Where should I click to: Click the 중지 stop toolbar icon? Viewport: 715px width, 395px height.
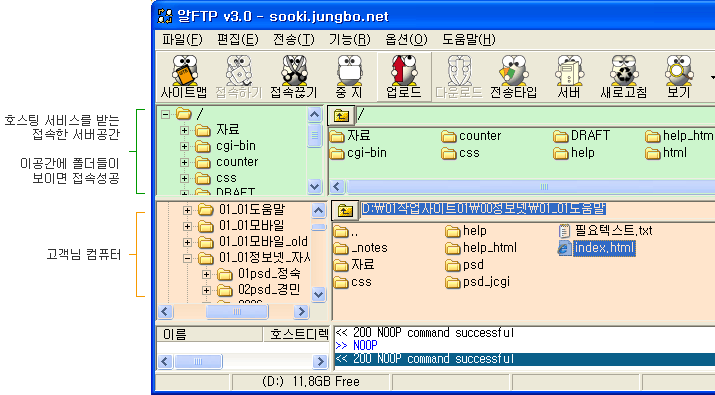349,77
